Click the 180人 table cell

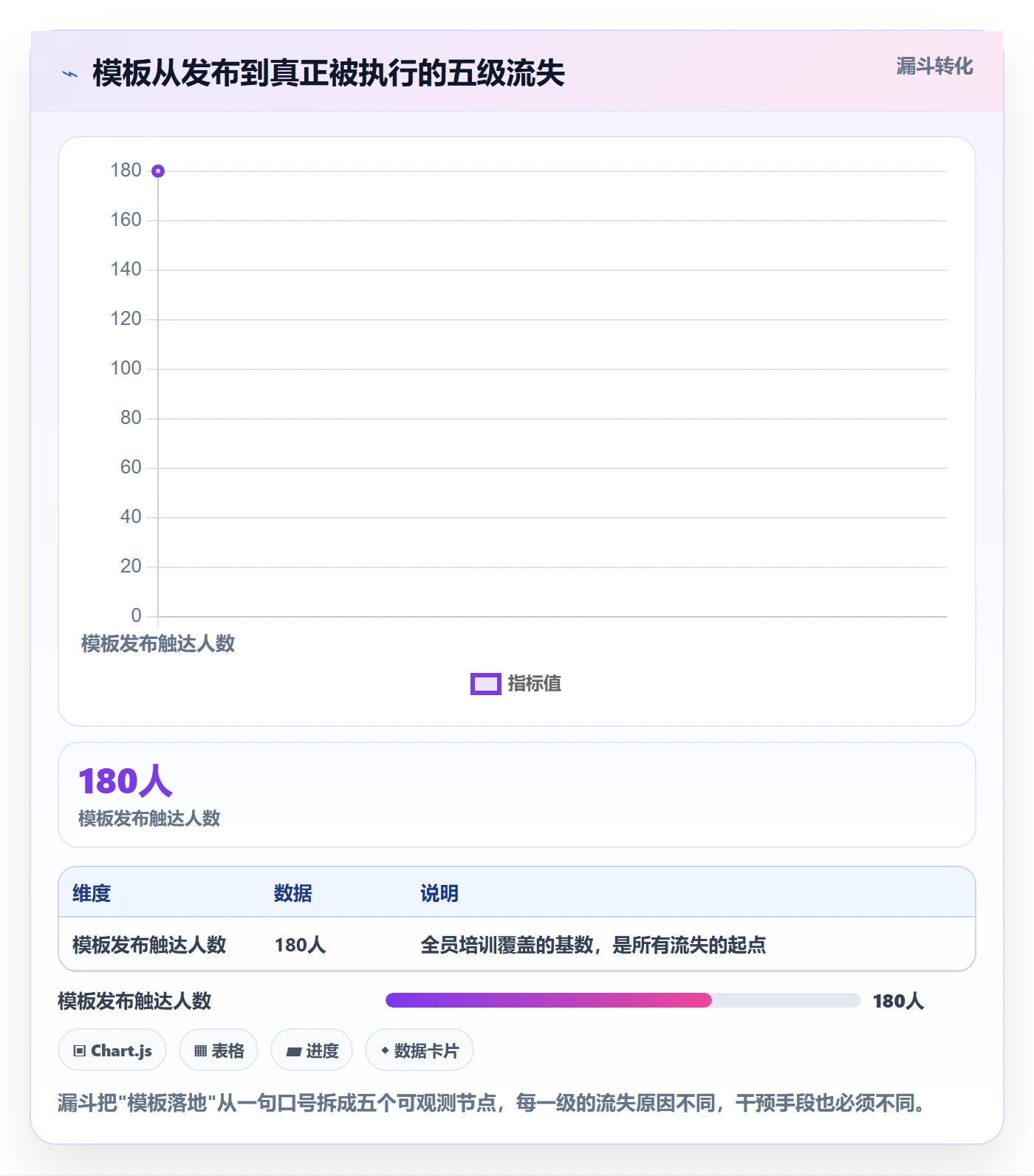click(x=300, y=945)
